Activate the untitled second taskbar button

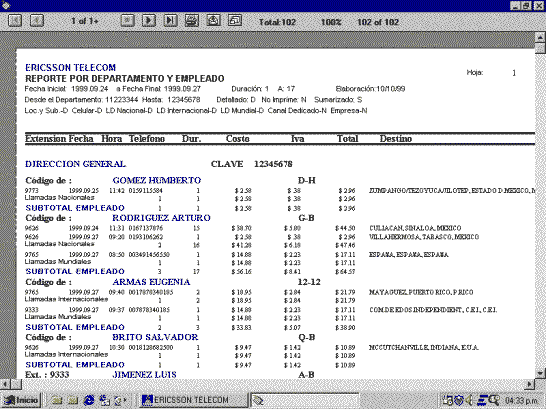coord(305,400)
